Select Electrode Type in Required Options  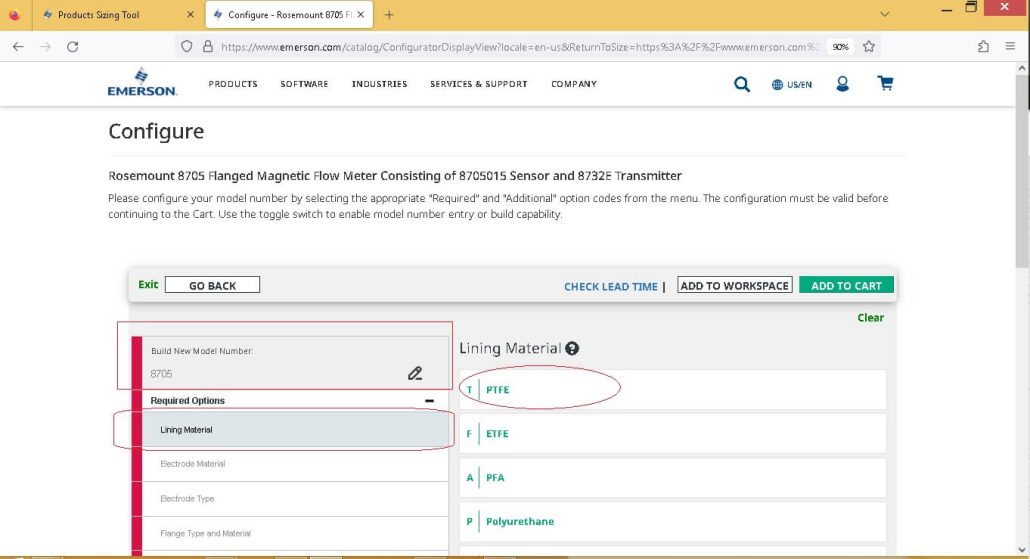coord(295,499)
